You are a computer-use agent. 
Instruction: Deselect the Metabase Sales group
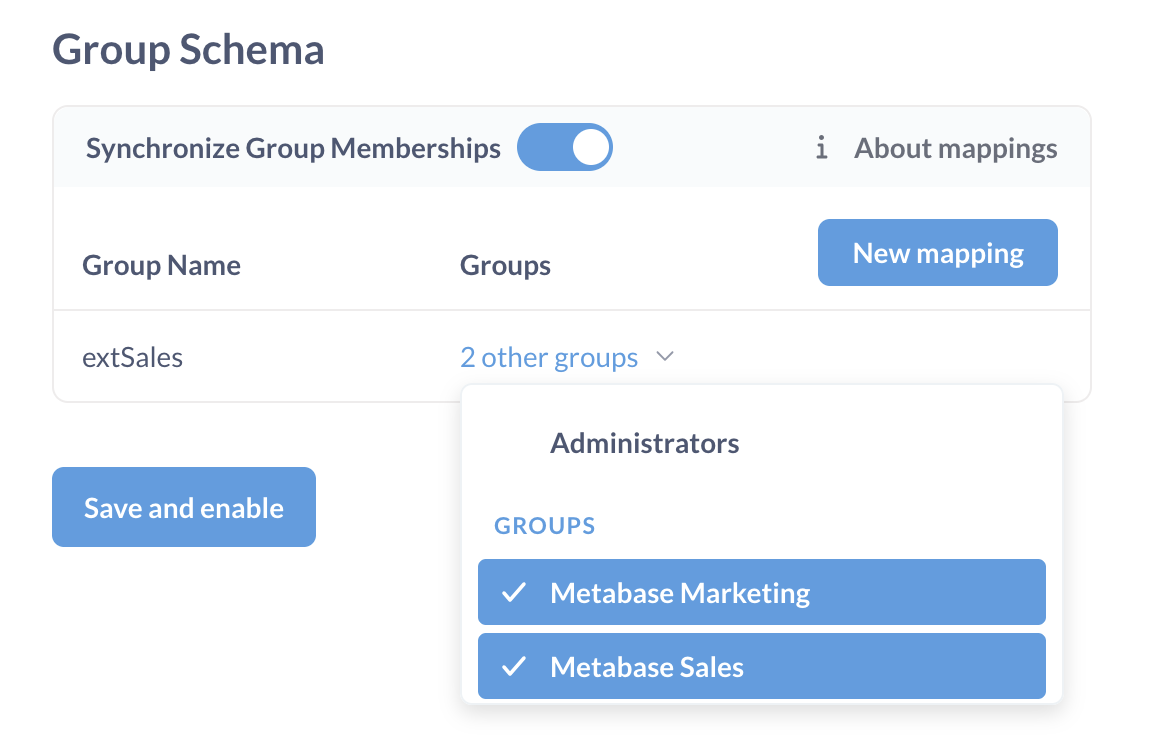[647, 666]
